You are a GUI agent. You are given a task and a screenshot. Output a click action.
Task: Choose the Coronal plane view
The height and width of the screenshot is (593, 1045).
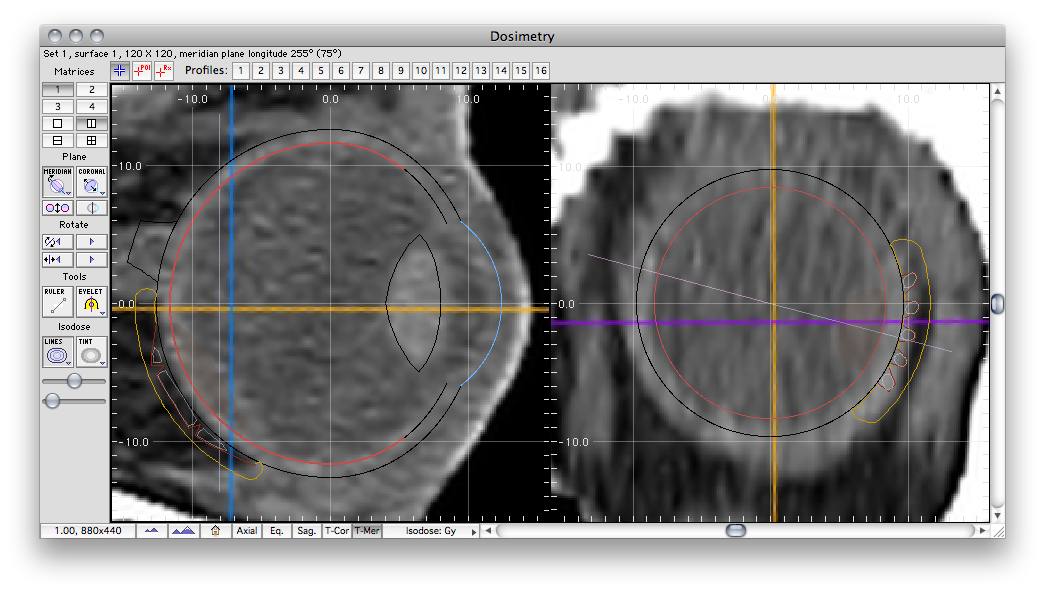tap(91, 182)
